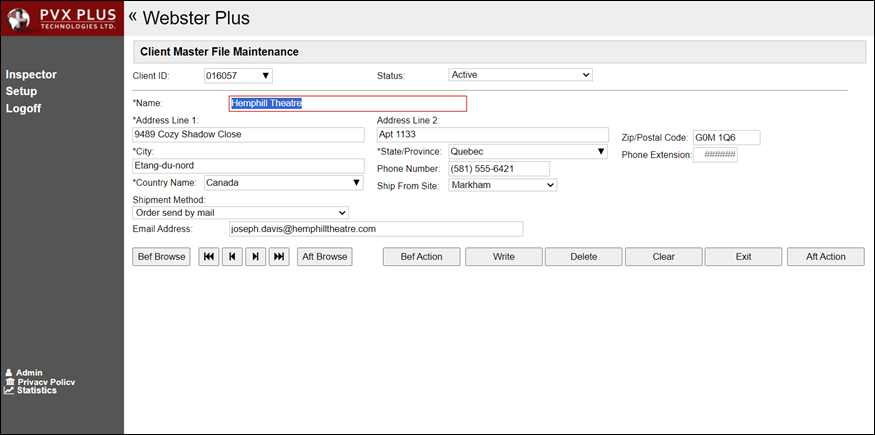Click the Client Master File Maintenance heading

tap(219, 52)
